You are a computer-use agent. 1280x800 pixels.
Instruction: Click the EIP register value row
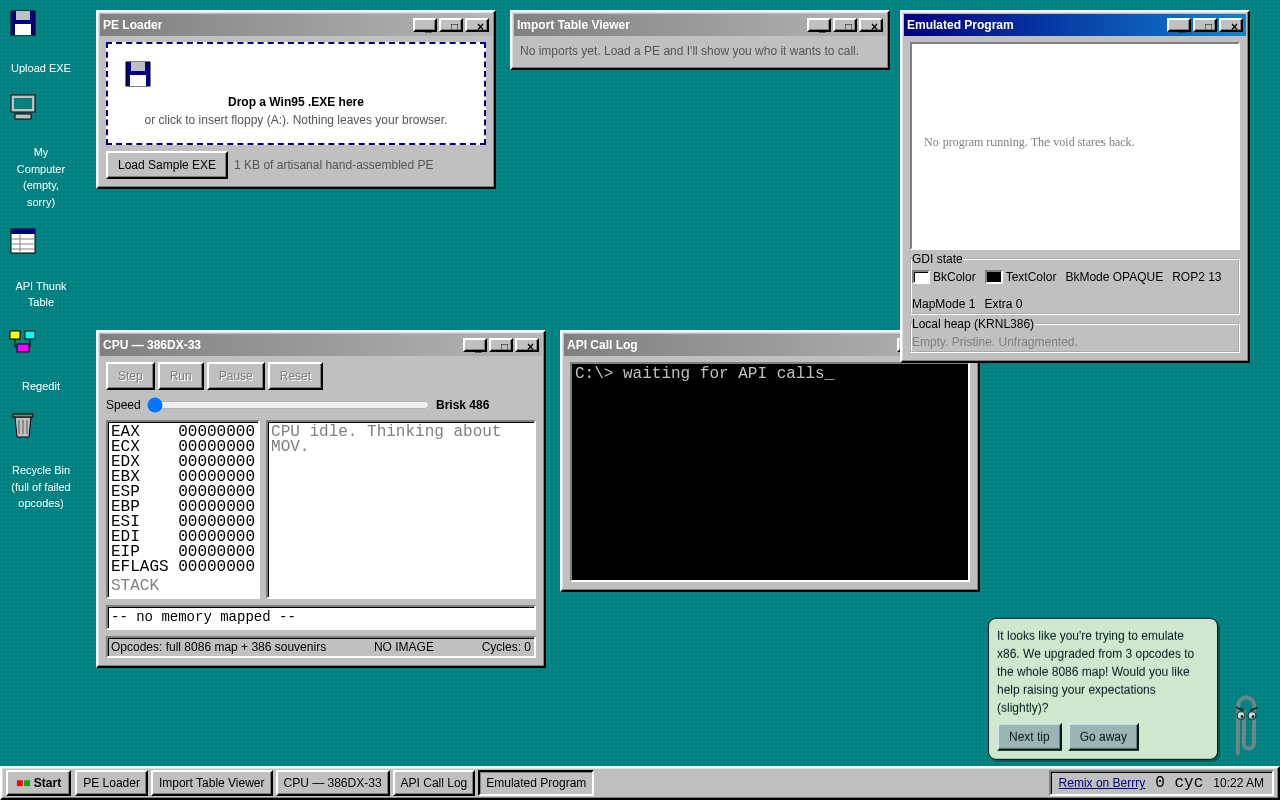[183, 552]
